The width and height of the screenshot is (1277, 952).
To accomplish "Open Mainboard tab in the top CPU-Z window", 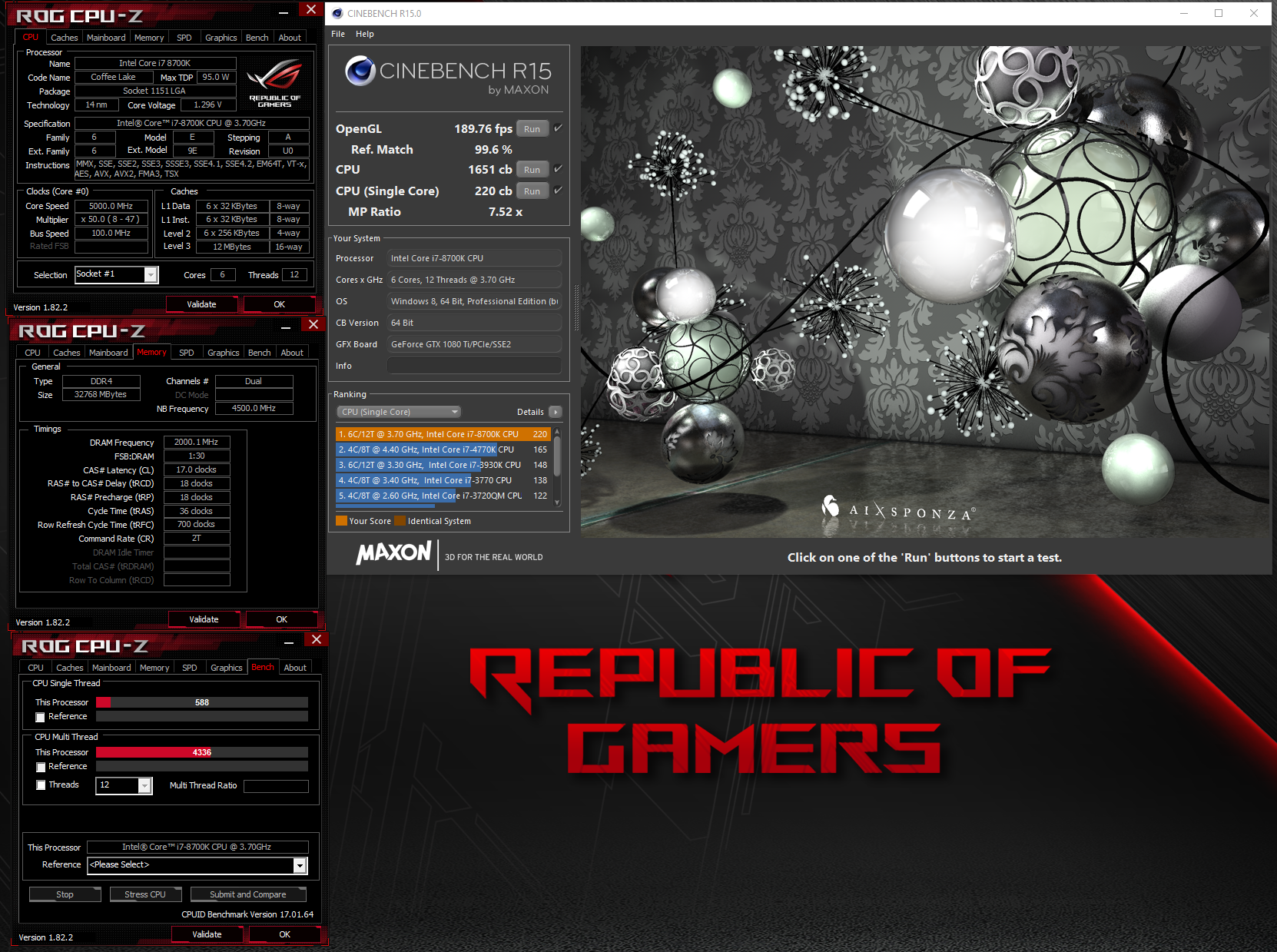I will pos(106,38).
